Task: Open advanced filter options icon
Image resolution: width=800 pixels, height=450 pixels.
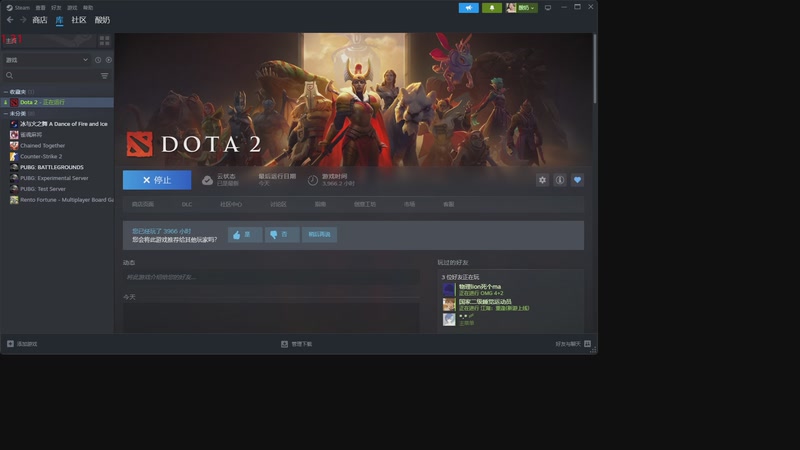Action: (105, 76)
